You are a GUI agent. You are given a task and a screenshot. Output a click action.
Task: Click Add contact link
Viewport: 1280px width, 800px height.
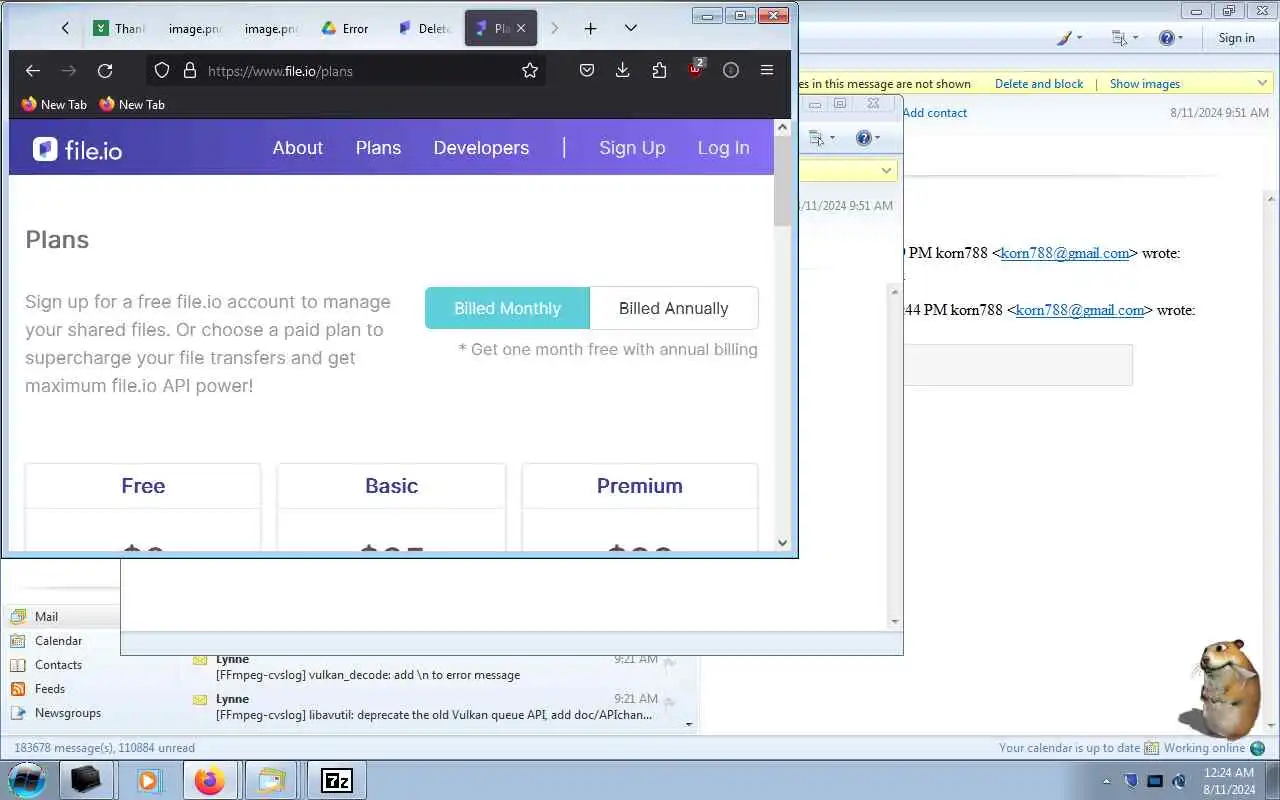[x=935, y=113]
